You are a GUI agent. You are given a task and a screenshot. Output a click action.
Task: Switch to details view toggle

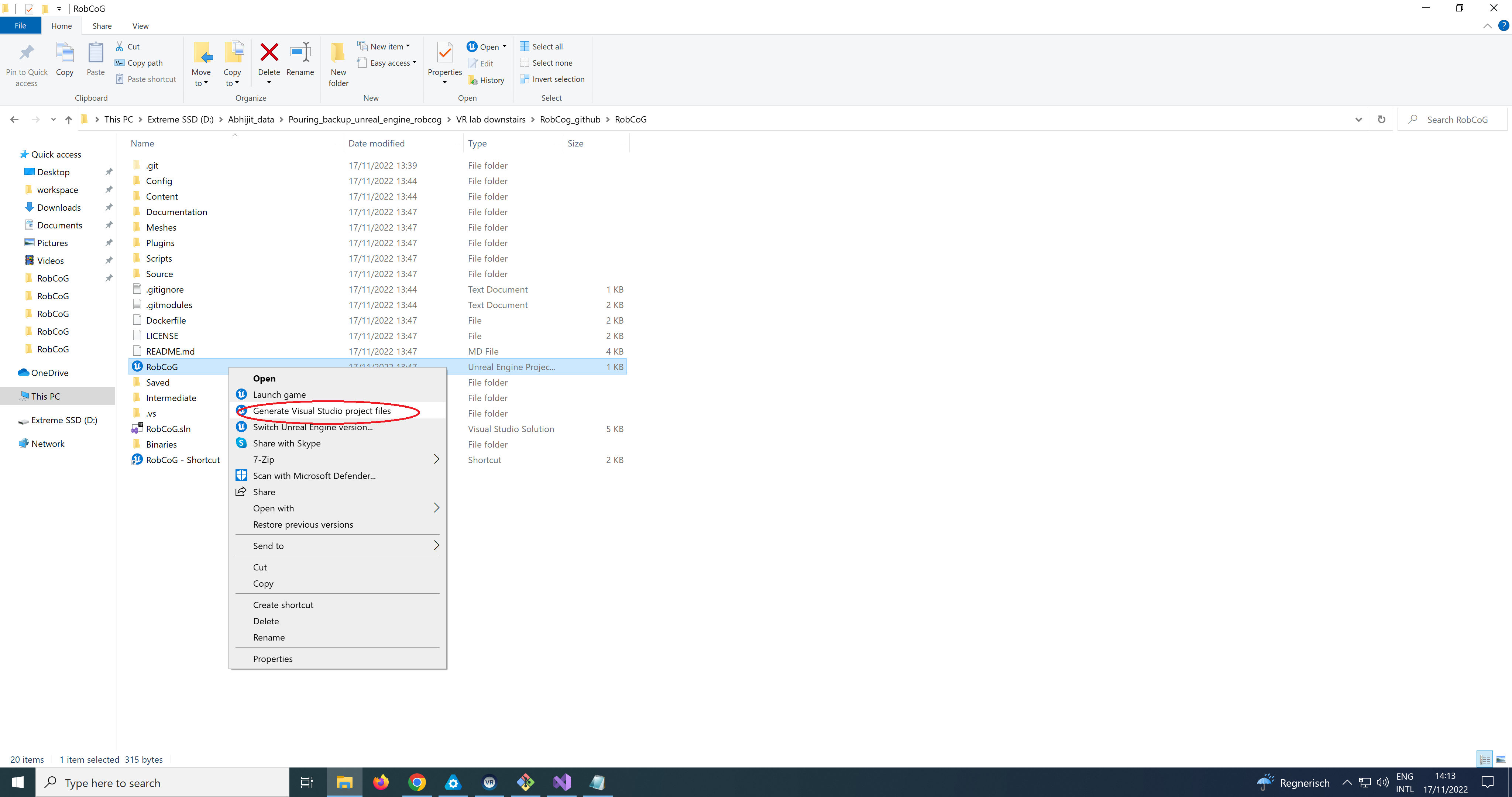tap(1485, 759)
